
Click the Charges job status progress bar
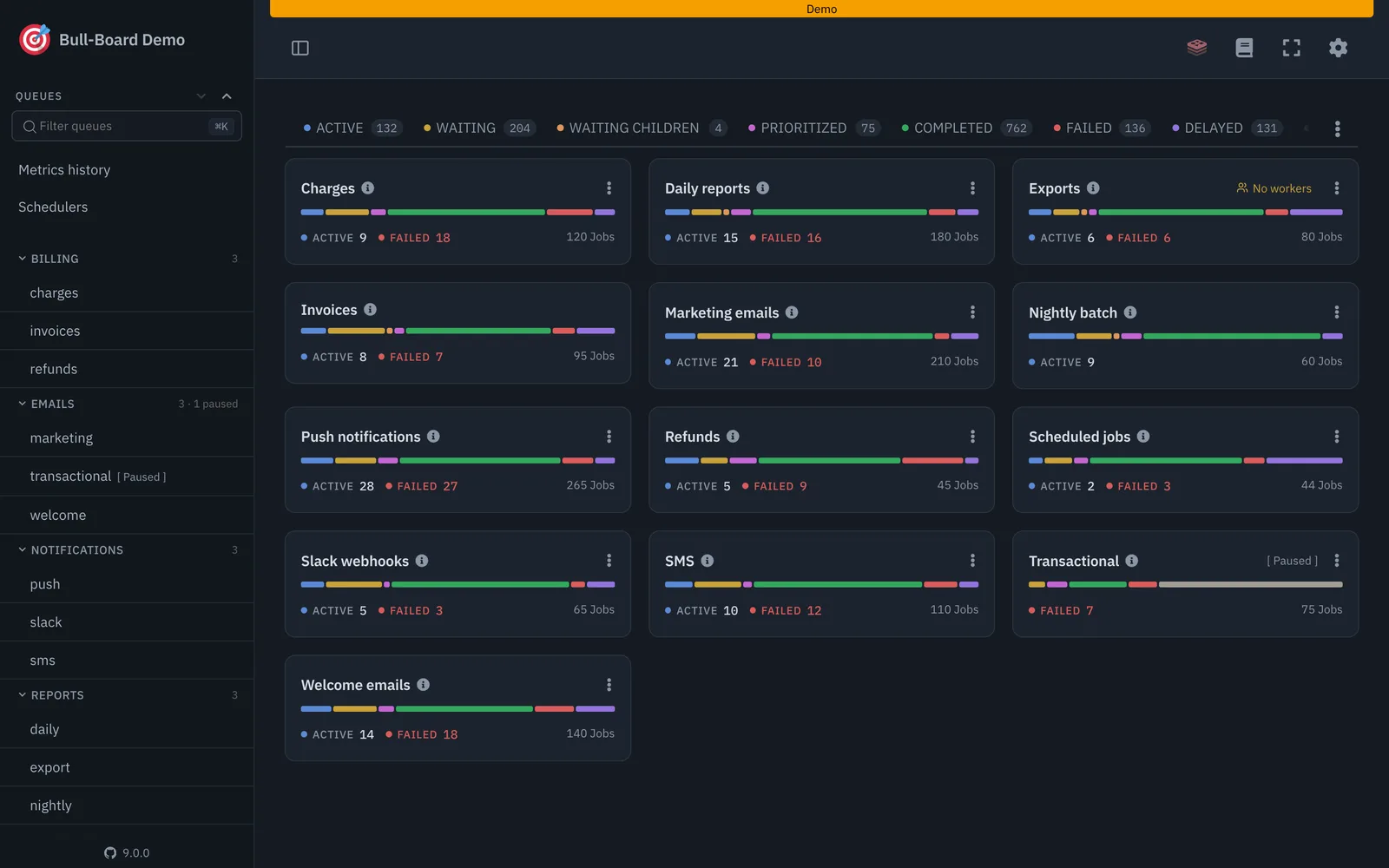[x=458, y=212]
